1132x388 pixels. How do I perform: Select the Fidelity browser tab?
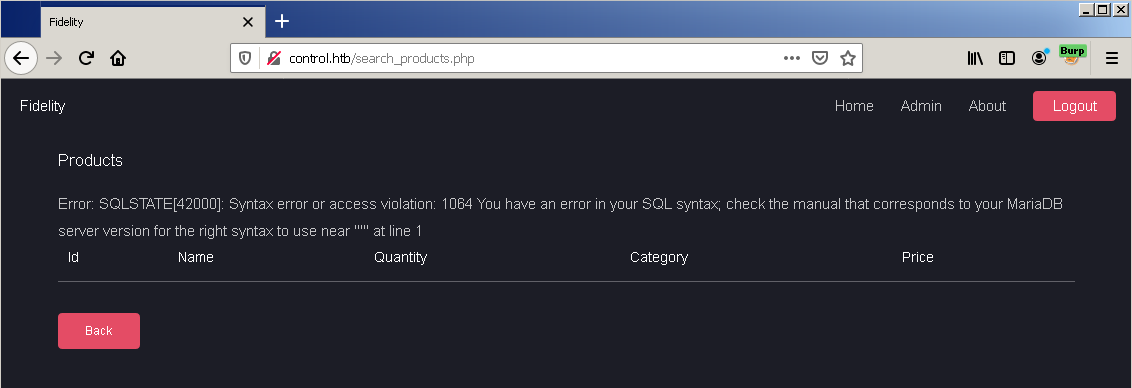[153, 22]
